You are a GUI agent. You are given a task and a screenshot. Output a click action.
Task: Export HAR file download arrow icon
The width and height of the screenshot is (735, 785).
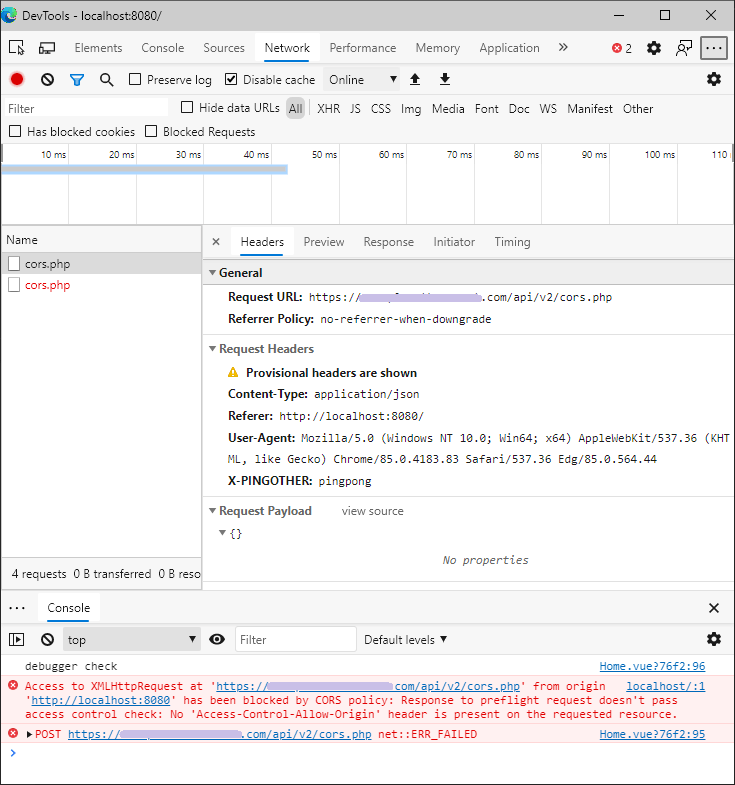(445, 79)
